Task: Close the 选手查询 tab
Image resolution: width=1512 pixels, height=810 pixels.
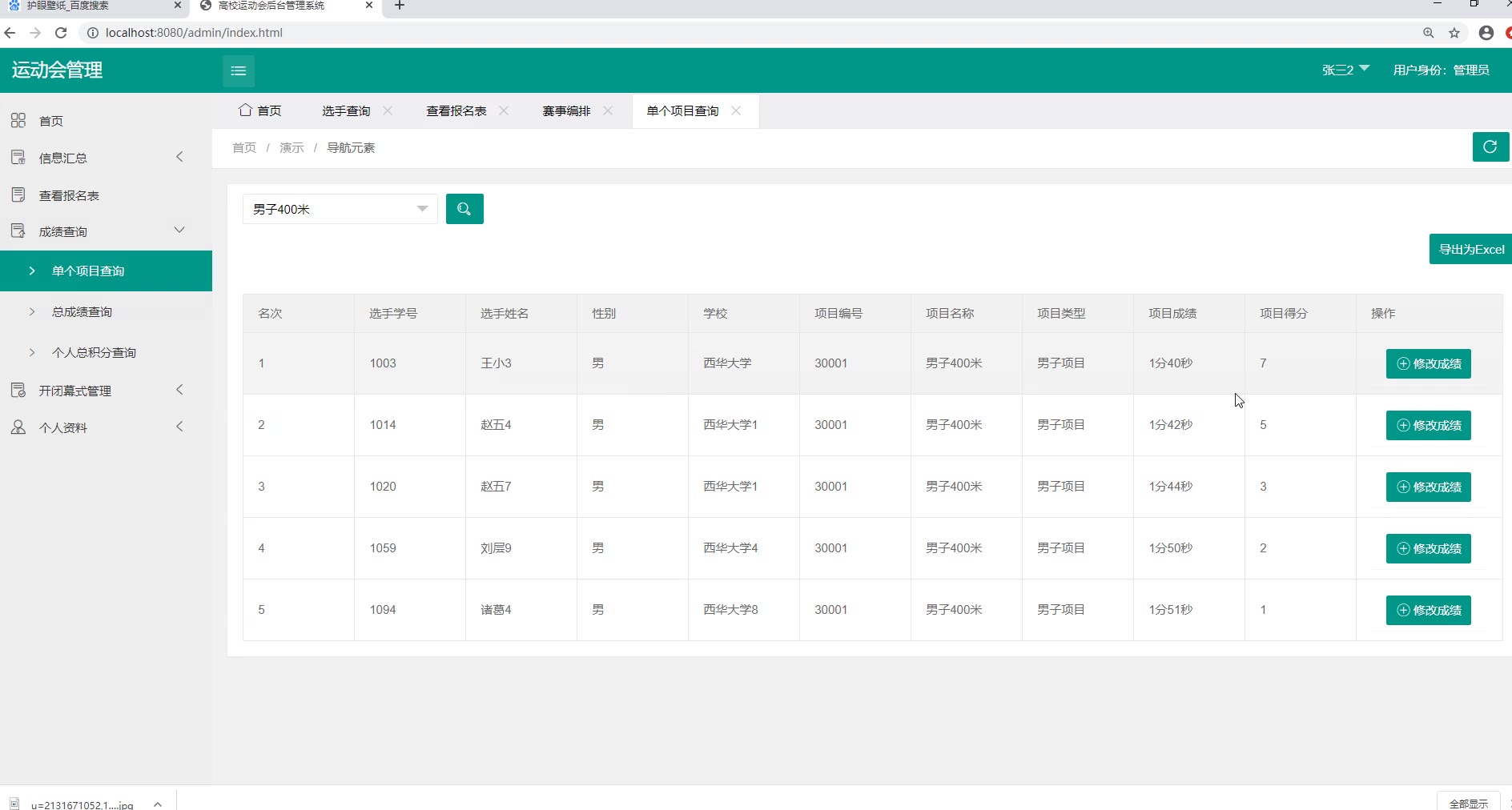Action: [388, 110]
